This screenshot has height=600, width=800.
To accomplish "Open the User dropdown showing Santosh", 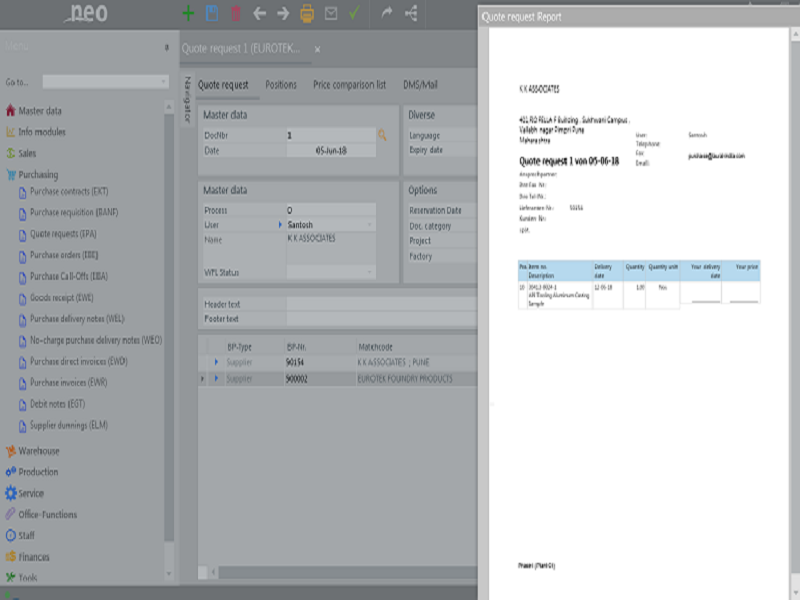I will tap(369, 225).
